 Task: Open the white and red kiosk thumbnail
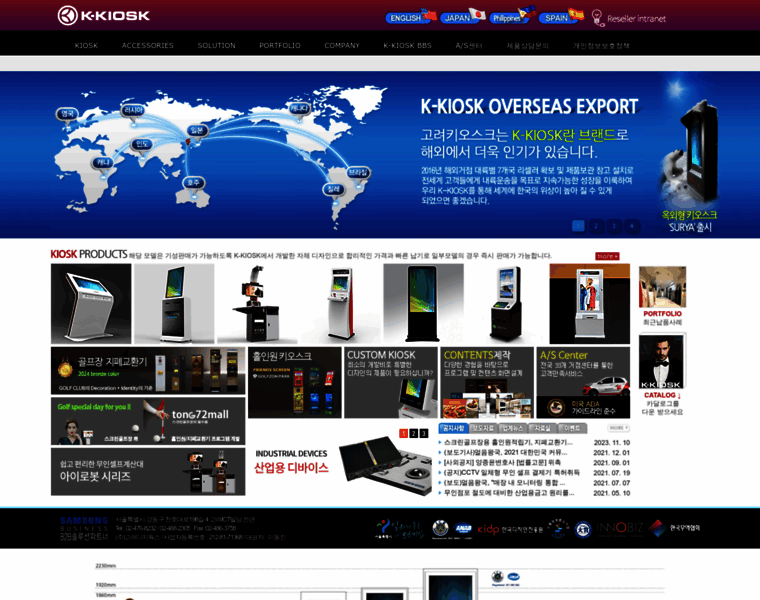click(341, 304)
